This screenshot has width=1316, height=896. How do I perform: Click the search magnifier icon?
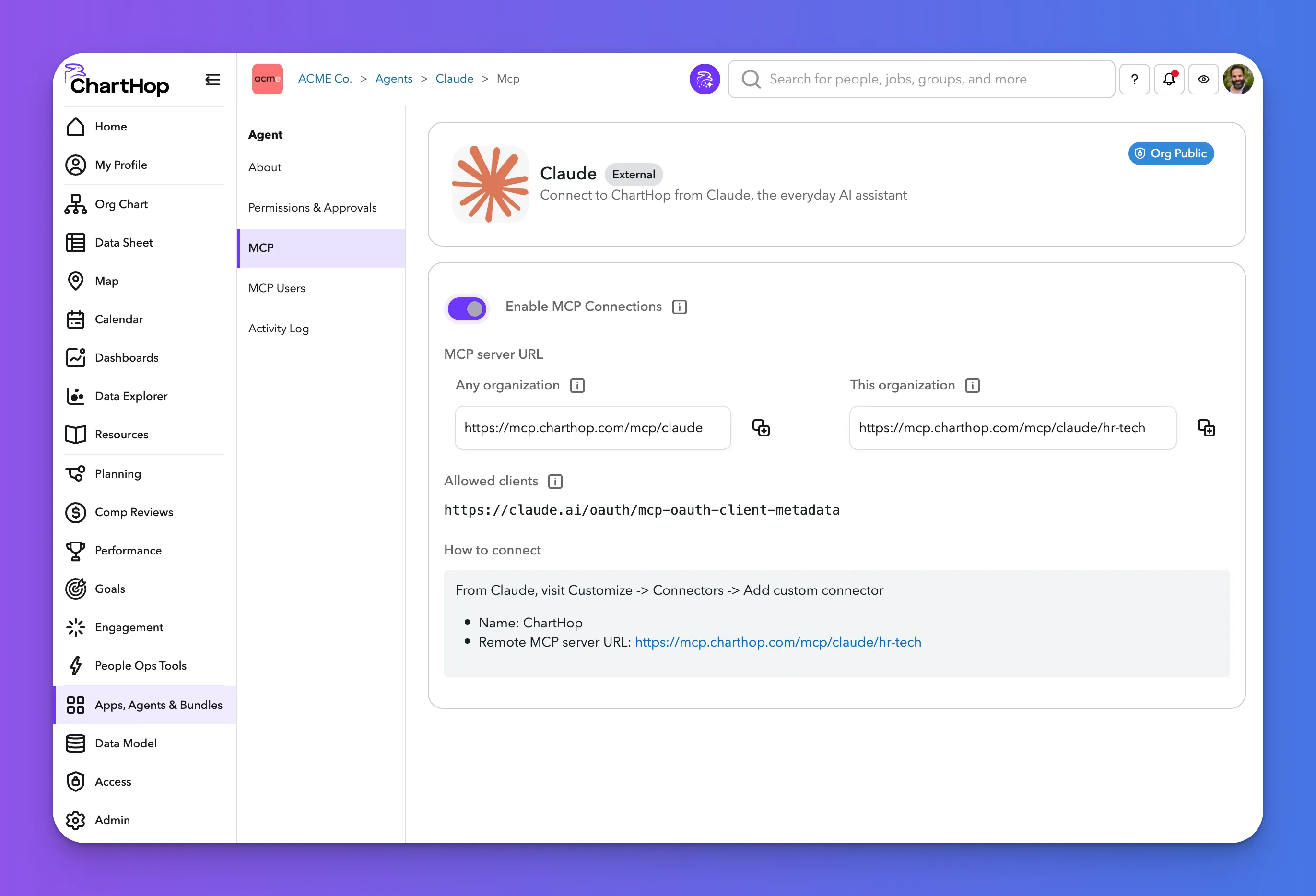751,79
